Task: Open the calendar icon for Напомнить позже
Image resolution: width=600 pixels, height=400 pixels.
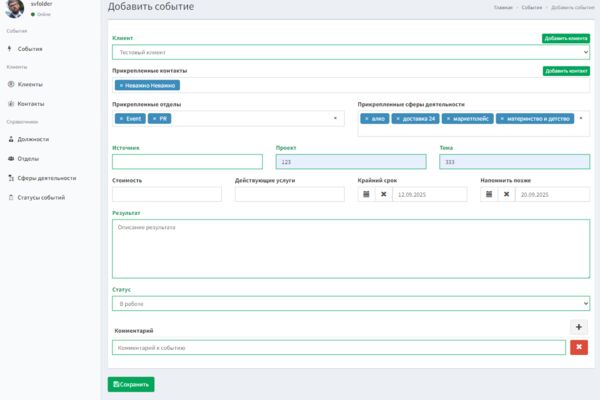Action: pos(489,194)
